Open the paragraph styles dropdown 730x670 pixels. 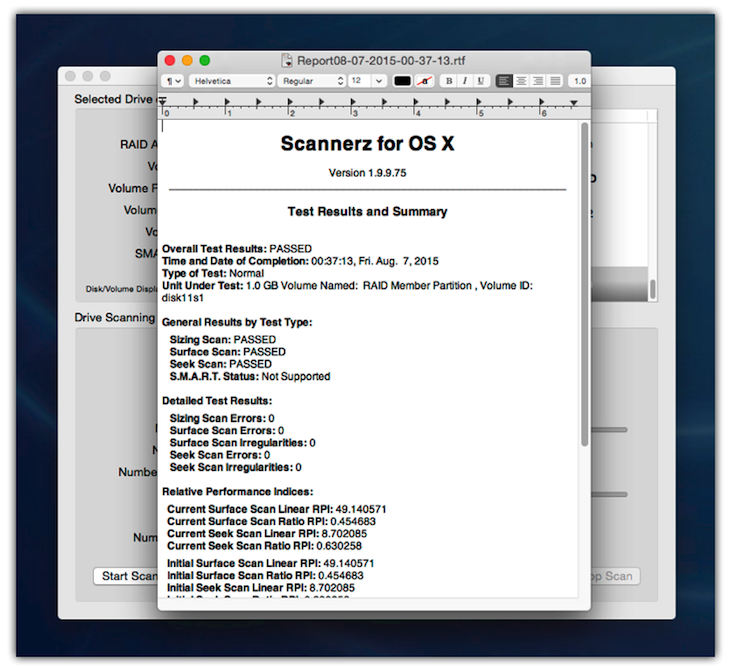point(172,81)
